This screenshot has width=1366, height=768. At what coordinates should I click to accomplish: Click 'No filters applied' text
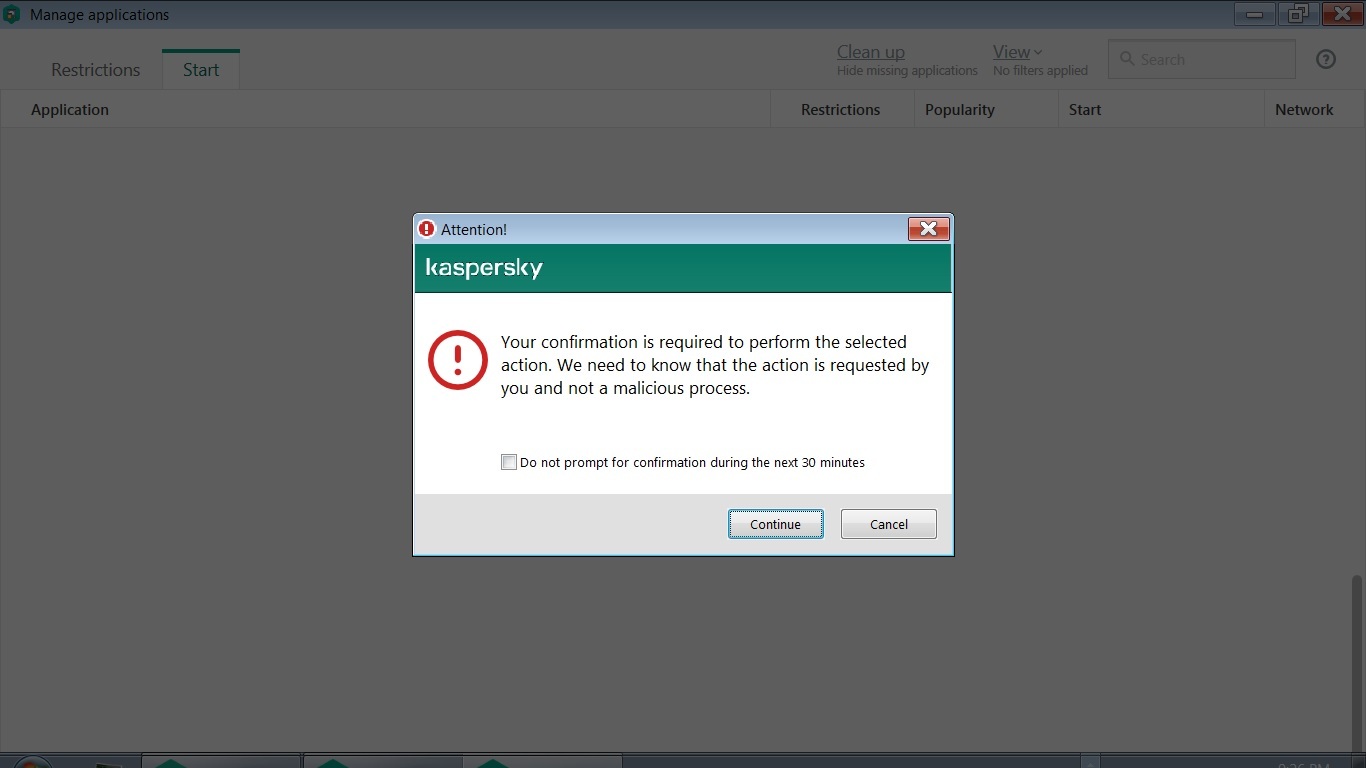coord(1040,71)
